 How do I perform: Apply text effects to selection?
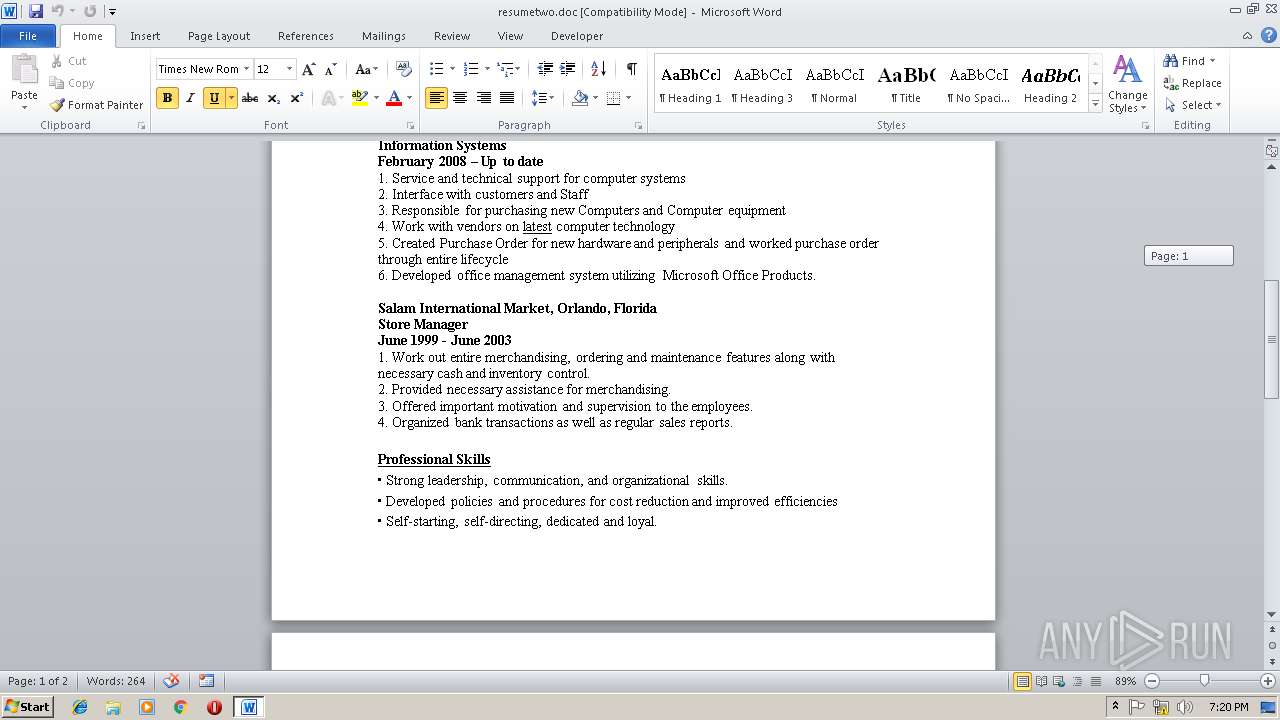coord(327,98)
